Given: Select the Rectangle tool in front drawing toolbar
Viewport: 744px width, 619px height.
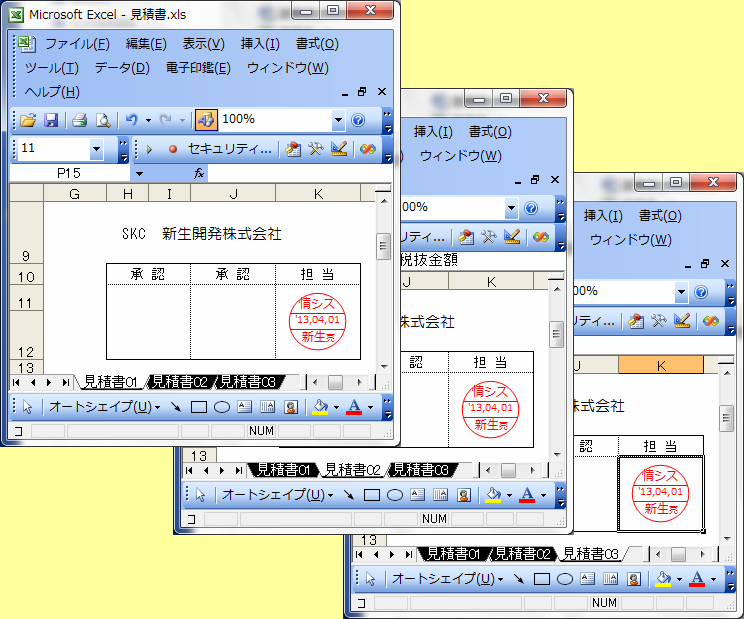Looking at the screenshot, I should pos(199,407).
